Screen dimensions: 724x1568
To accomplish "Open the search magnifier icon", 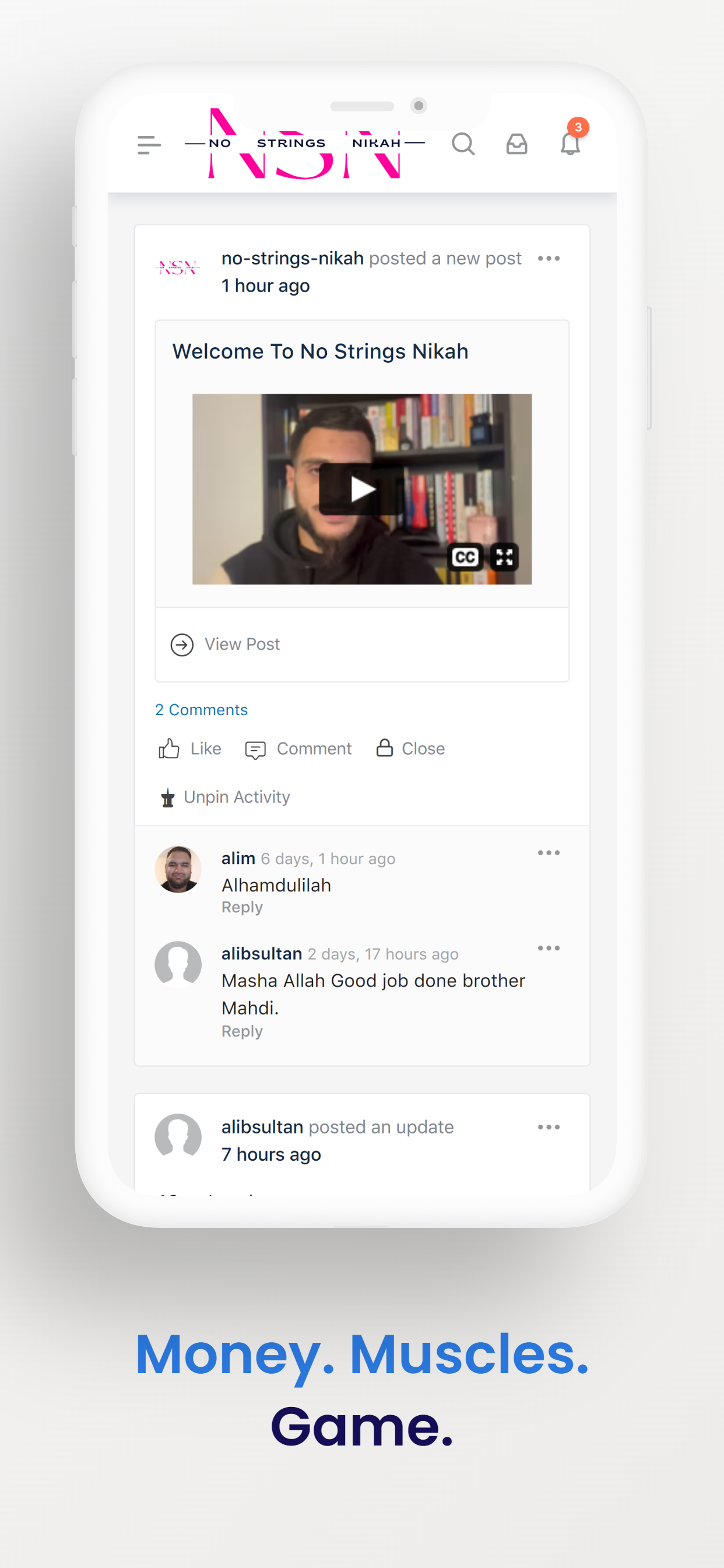I will (x=463, y=144).
